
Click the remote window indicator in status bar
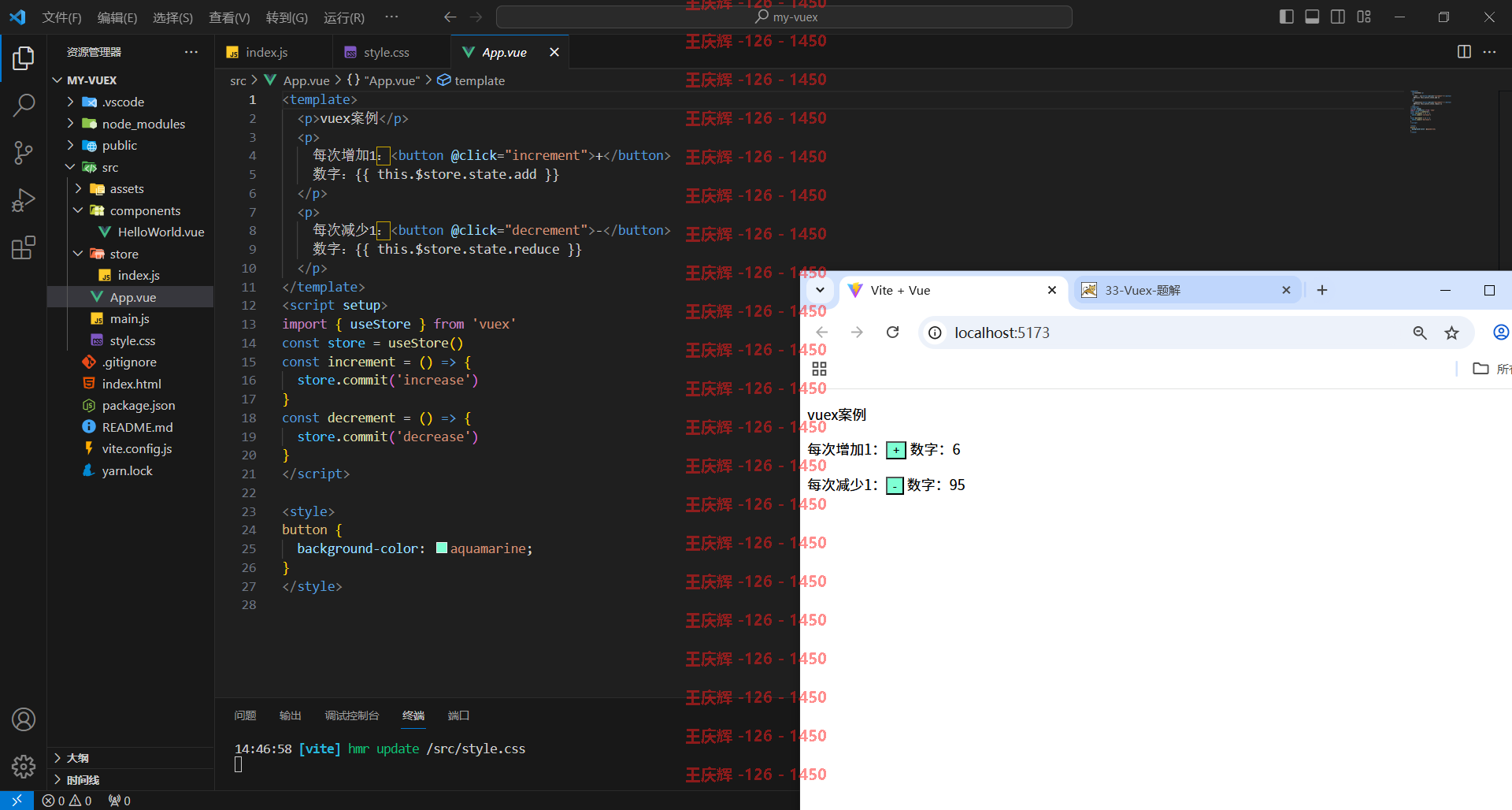click(17, 801)
